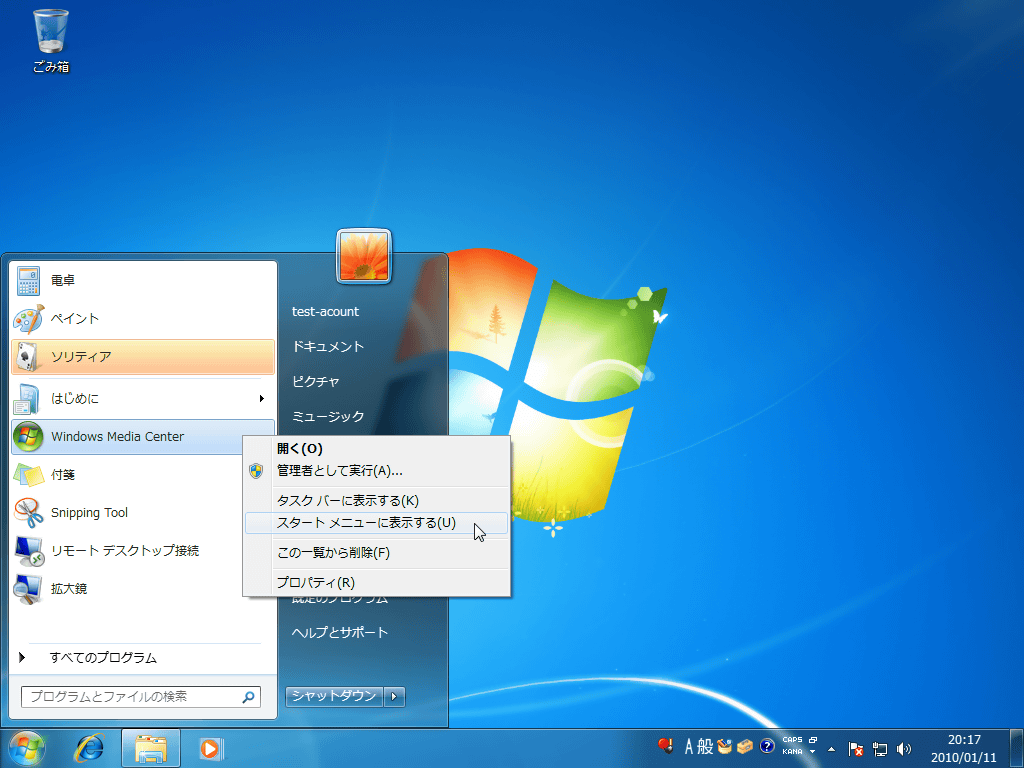Open the IME tools toolbox icon

pos(745,746)
